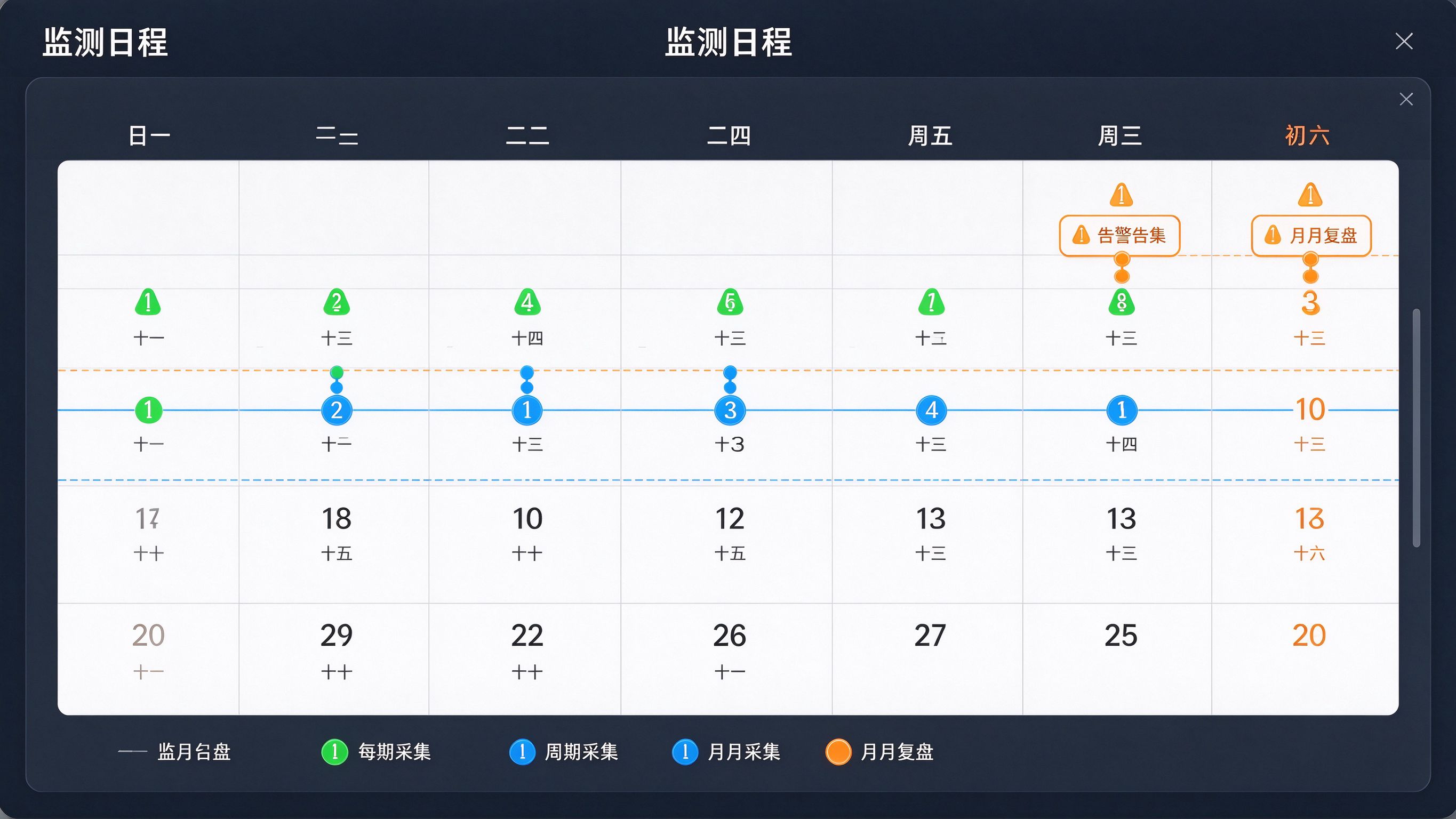This screenshot has height=819, width=1456.
Task: Select date 18 in the calendar
Action: click(337, 518)
